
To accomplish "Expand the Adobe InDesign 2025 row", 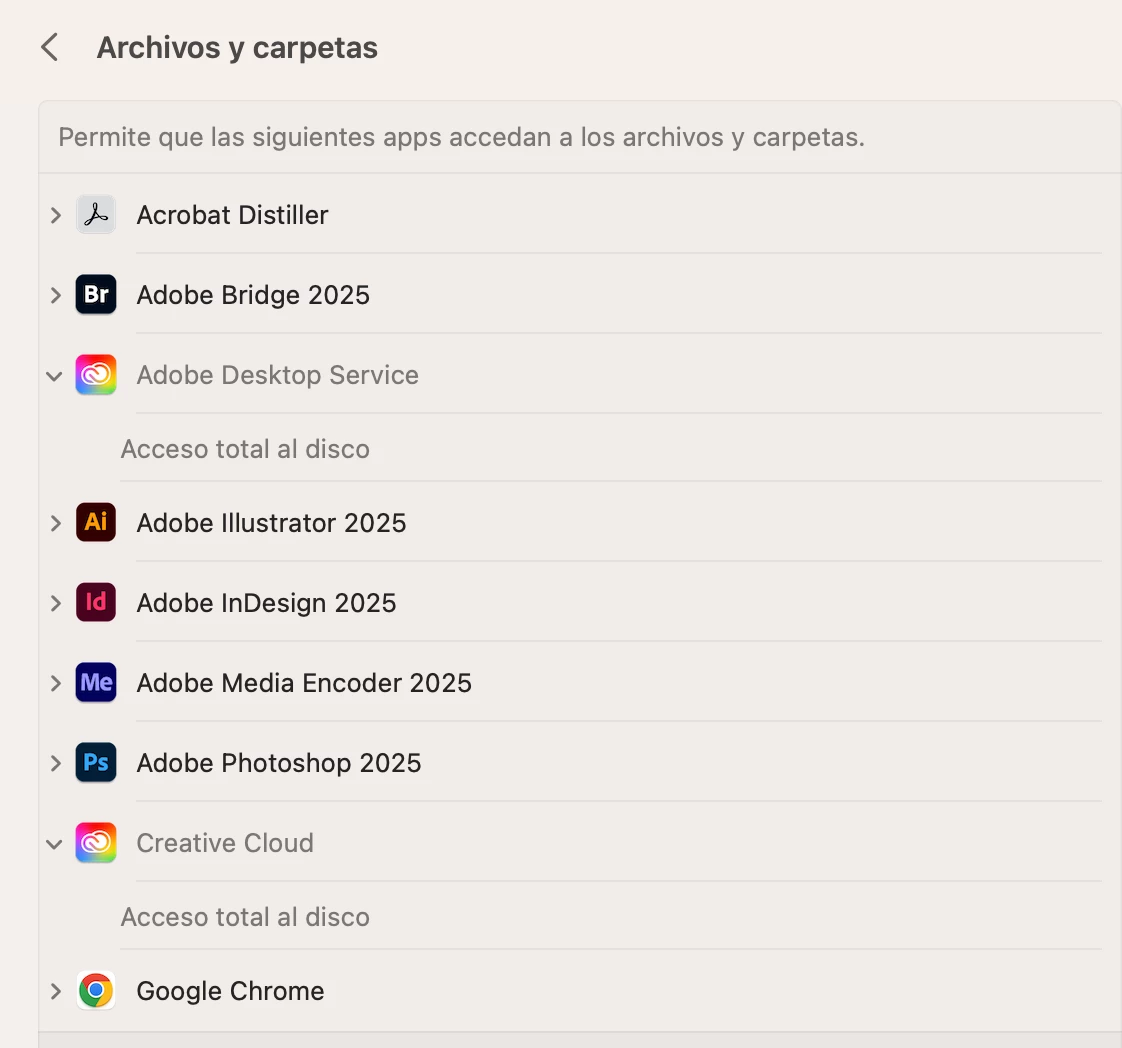I will [x=55, y=603].
